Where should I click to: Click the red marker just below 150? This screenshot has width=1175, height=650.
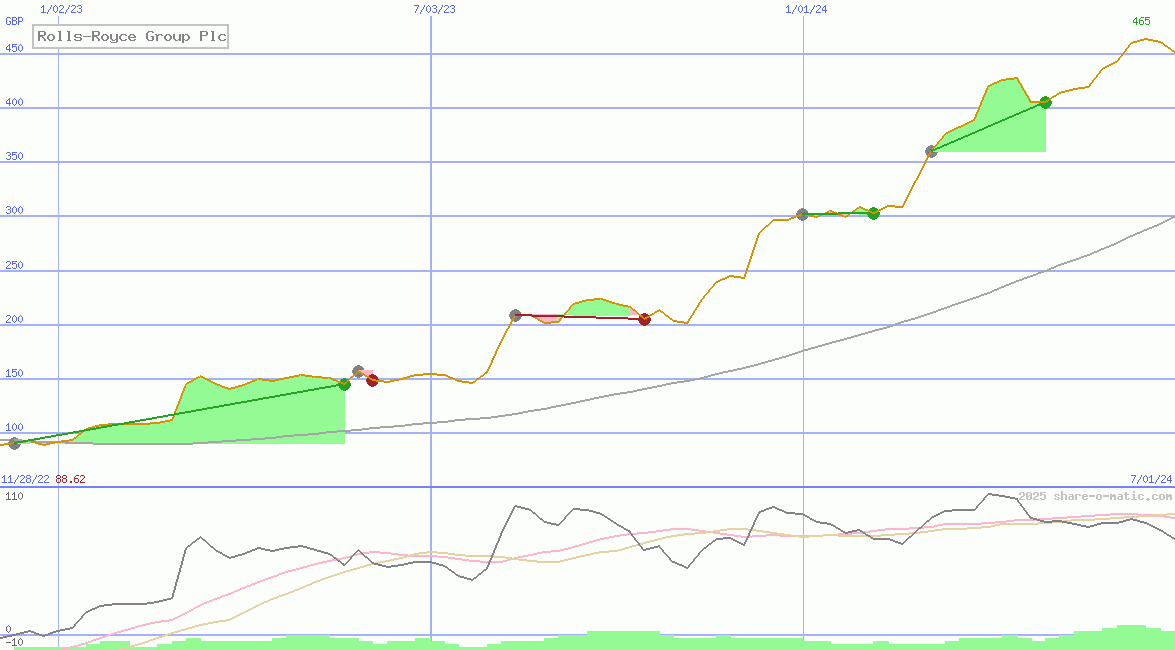click(372, 380)
